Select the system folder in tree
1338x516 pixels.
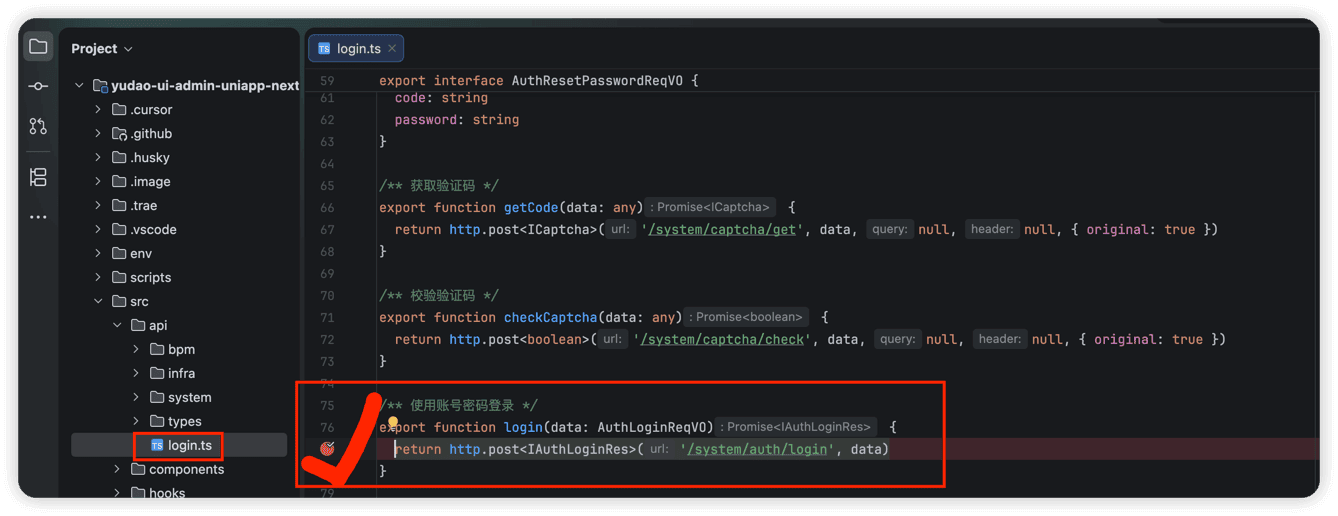tap(189, 397)
